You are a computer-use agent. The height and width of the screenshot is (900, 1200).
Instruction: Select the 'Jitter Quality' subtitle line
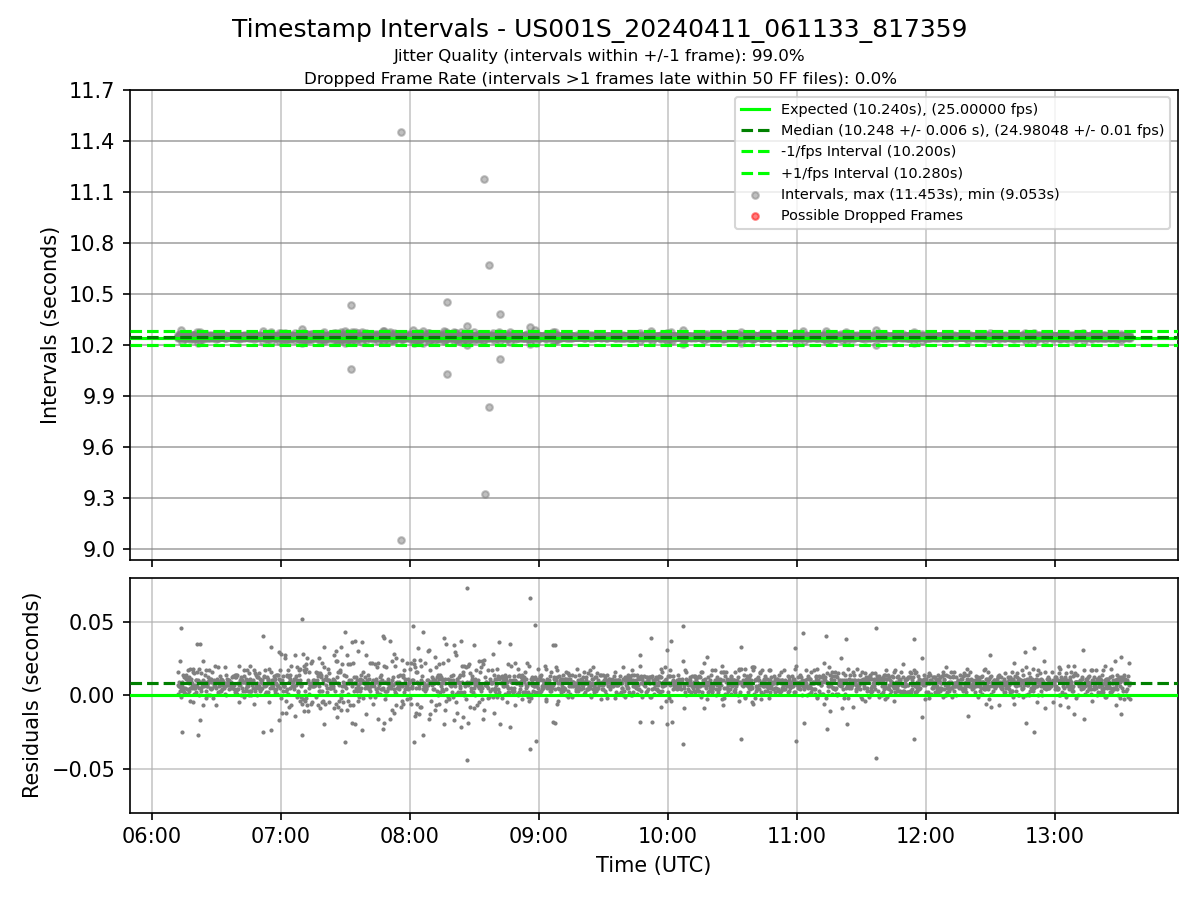(x=599, y=56)
